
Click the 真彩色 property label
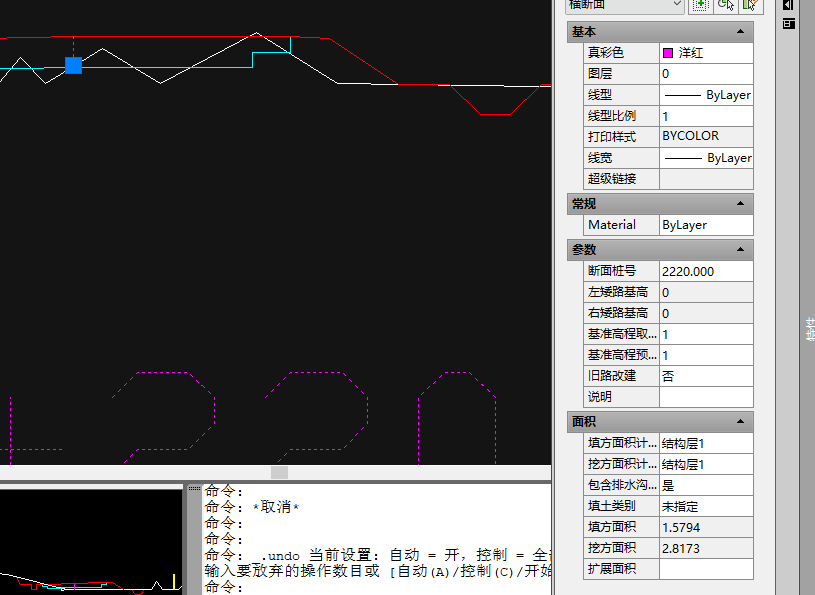[x=606, y=52]
